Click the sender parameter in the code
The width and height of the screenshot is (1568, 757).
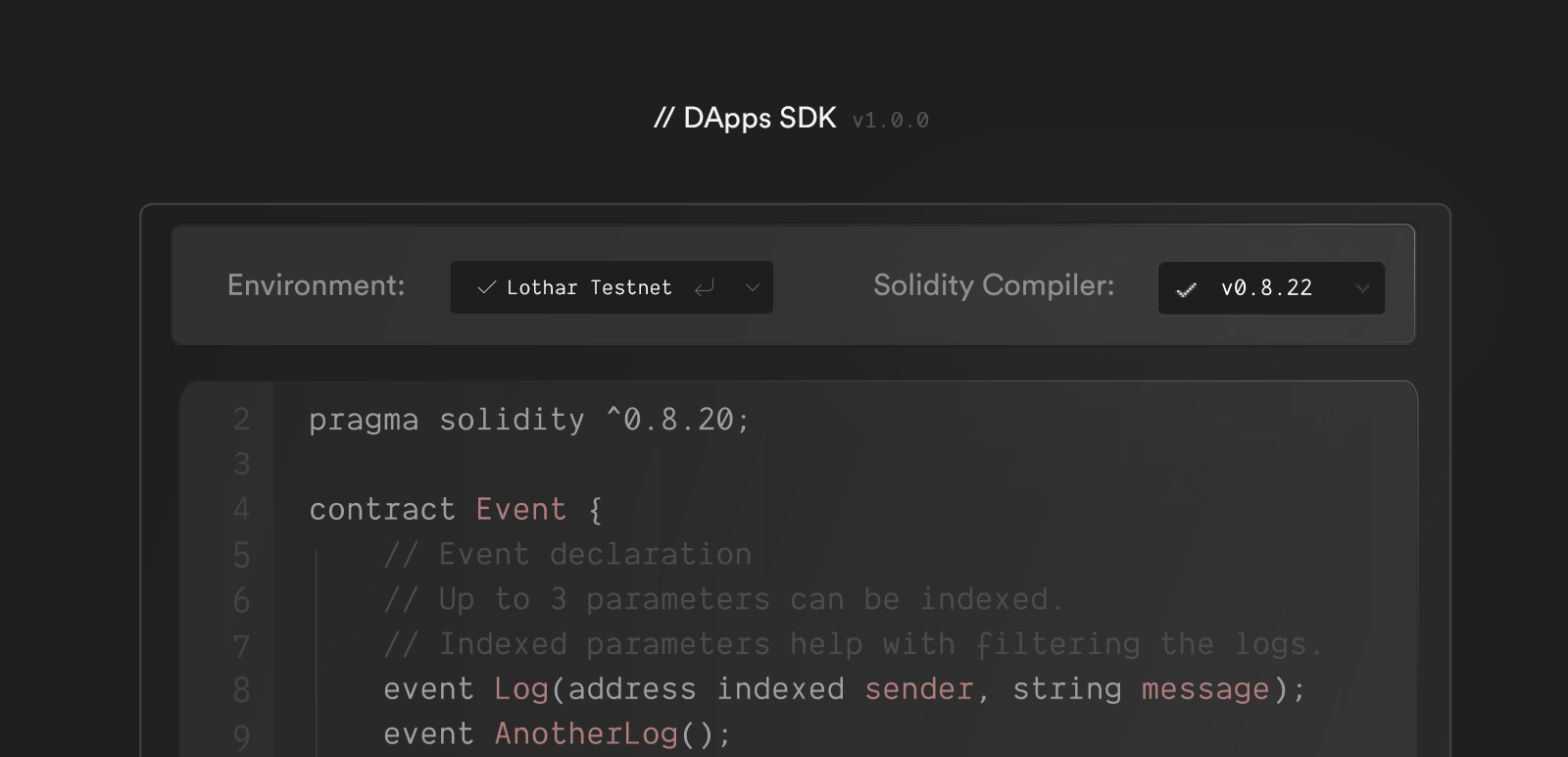point(919,689)
